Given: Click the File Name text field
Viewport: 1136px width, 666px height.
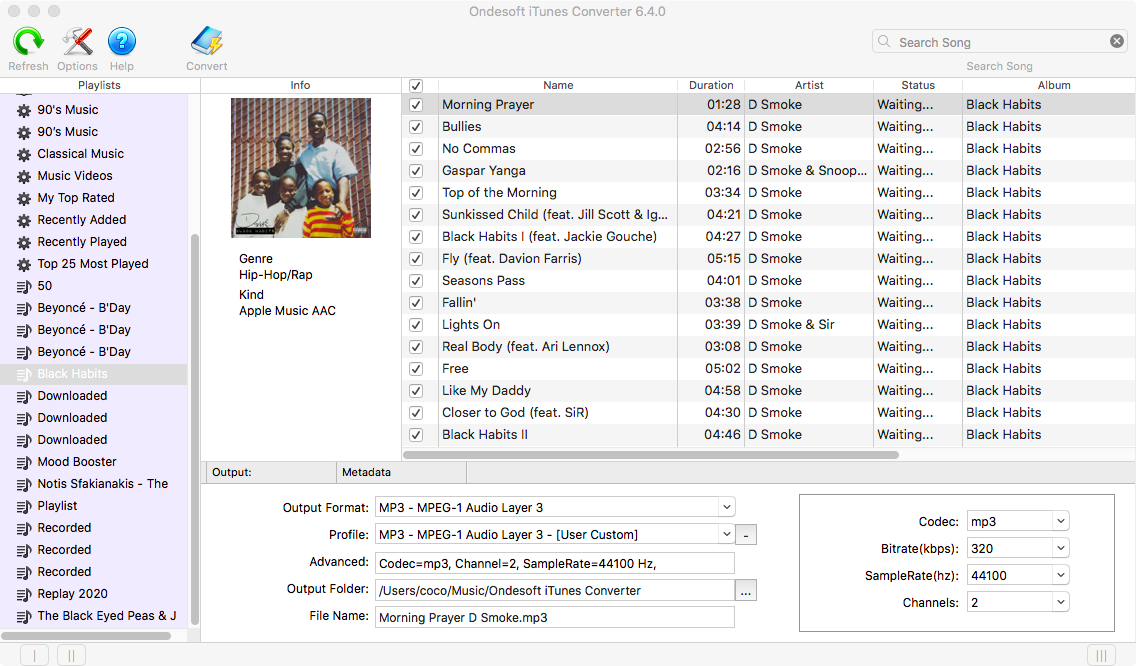Looking at the screenshot, I should (555, 617).
